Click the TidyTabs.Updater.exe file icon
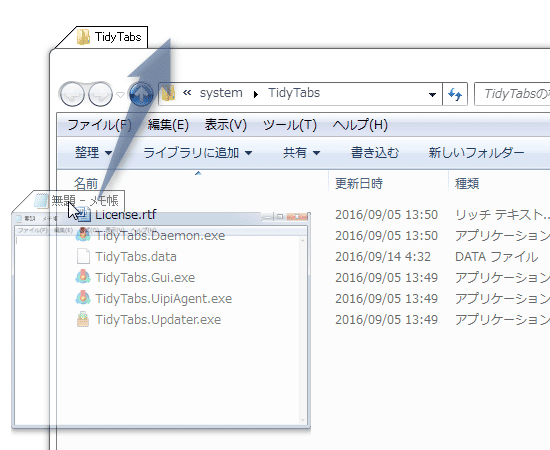Image resolution: width=550 pixels, height=450 pixels. [83, 319]
